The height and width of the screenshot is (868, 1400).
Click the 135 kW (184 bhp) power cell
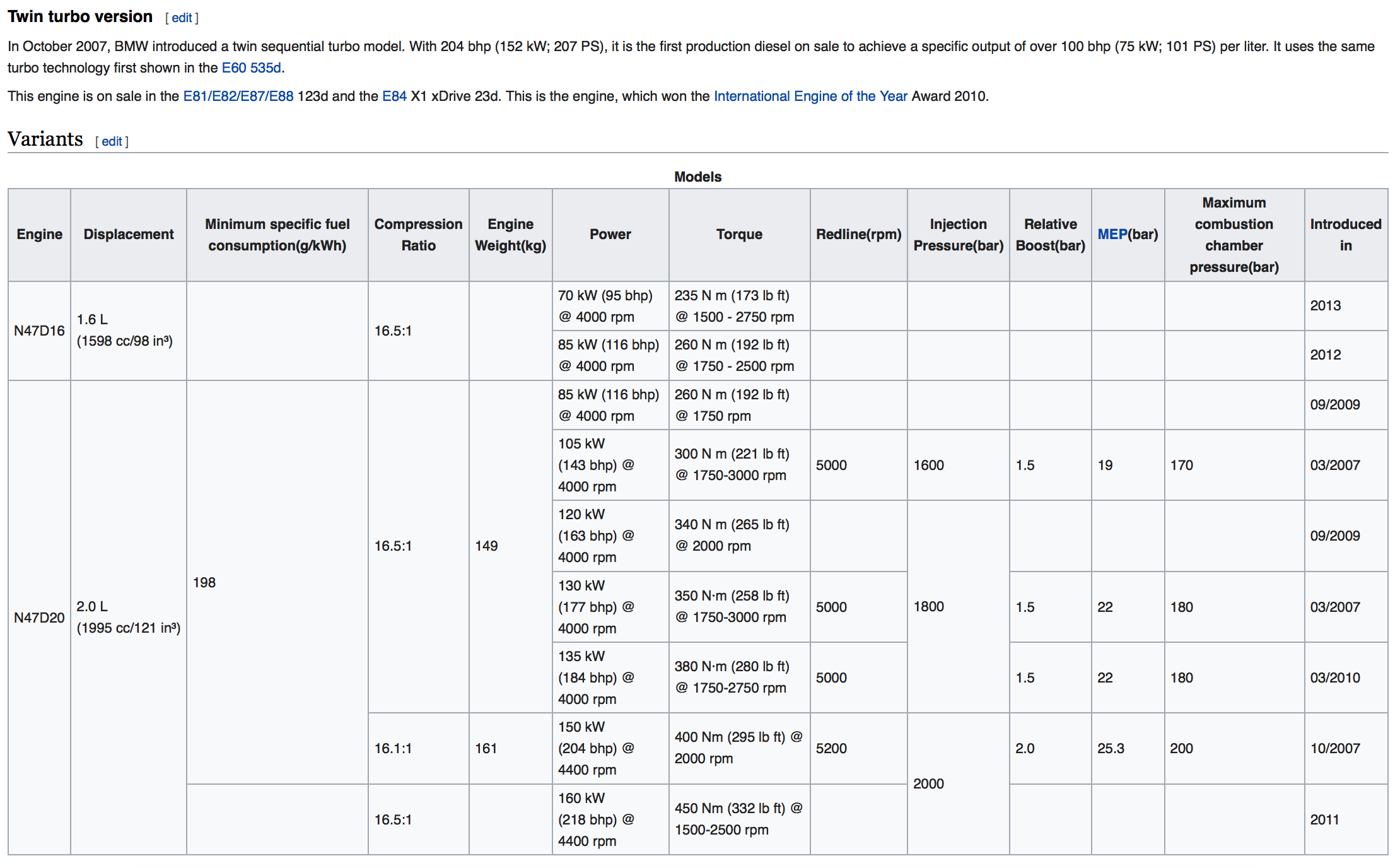610,677
